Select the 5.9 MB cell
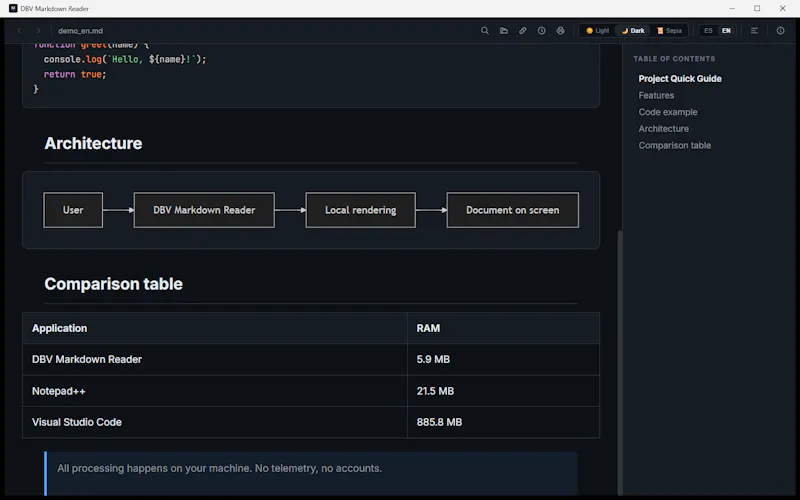Viewport: 800px width, 500px height. (503, 360)
